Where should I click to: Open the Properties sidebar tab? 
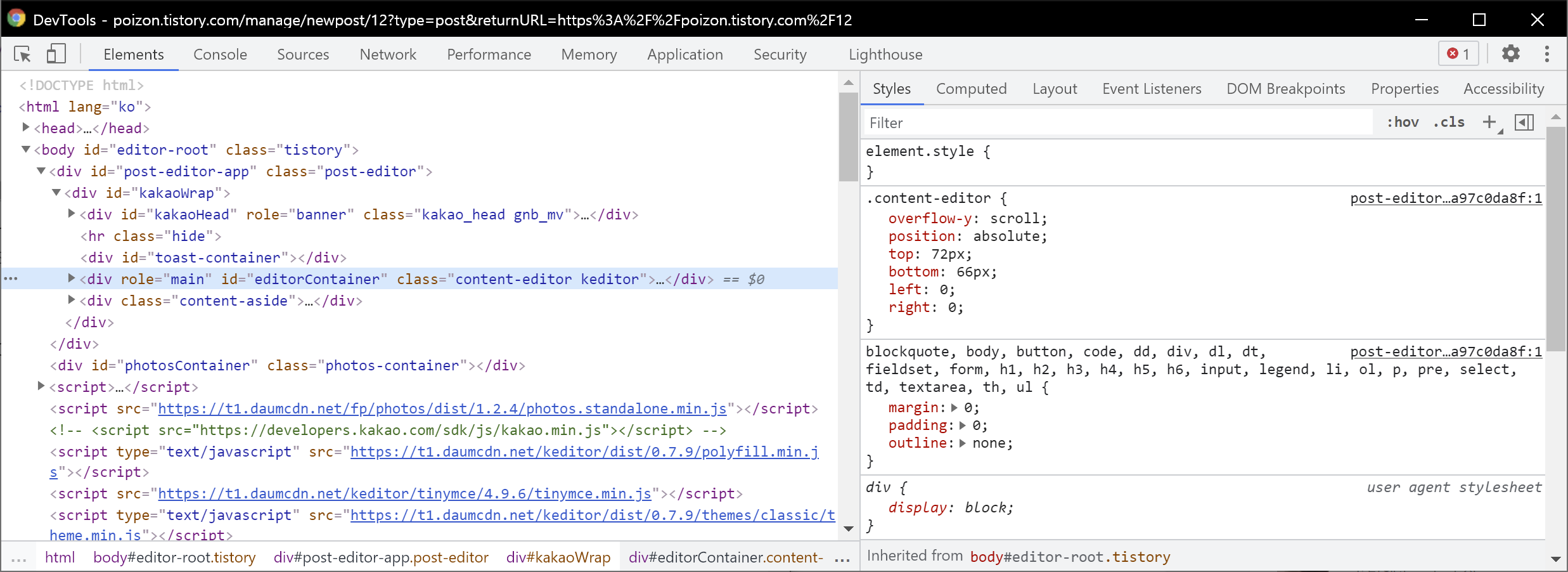tap(1404, 89)
